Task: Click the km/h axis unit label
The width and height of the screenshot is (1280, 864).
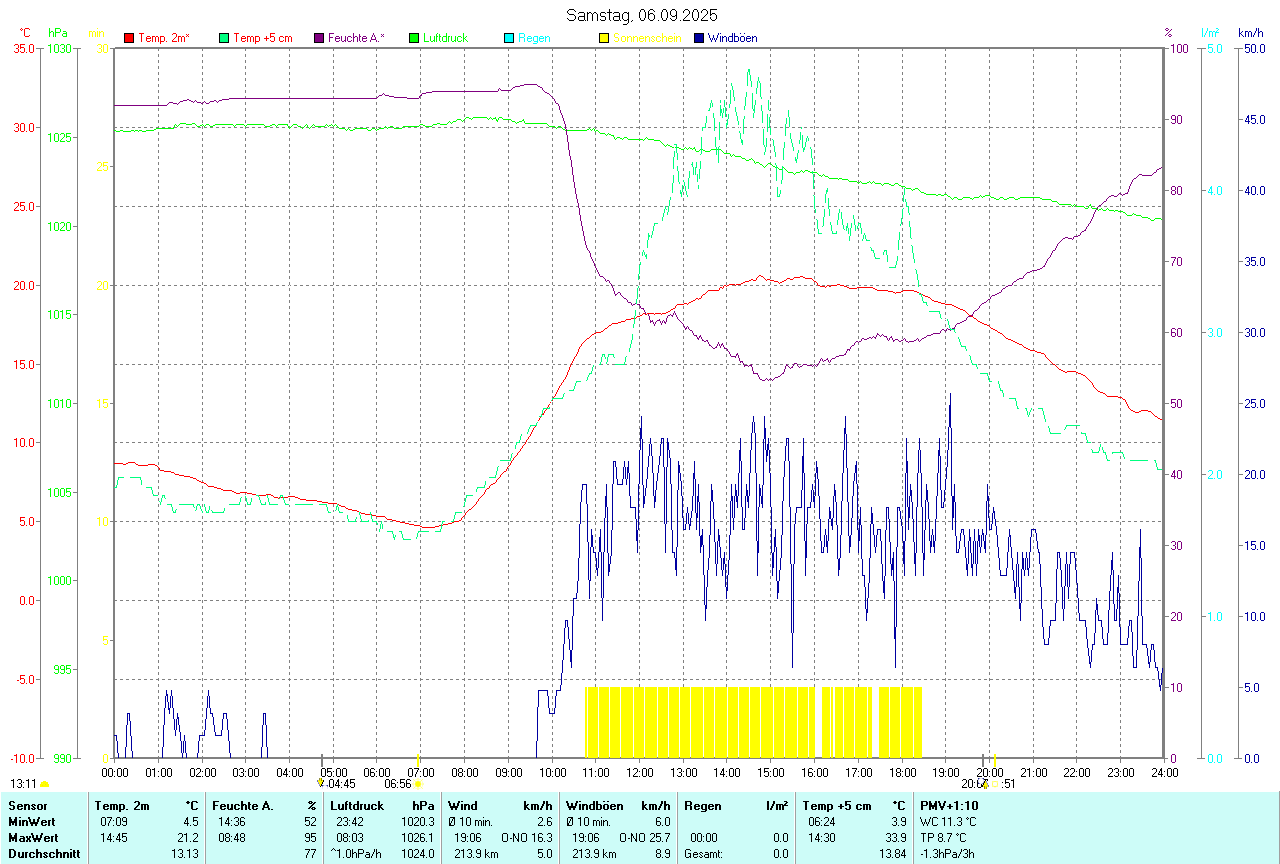Action: (1250, 33)
